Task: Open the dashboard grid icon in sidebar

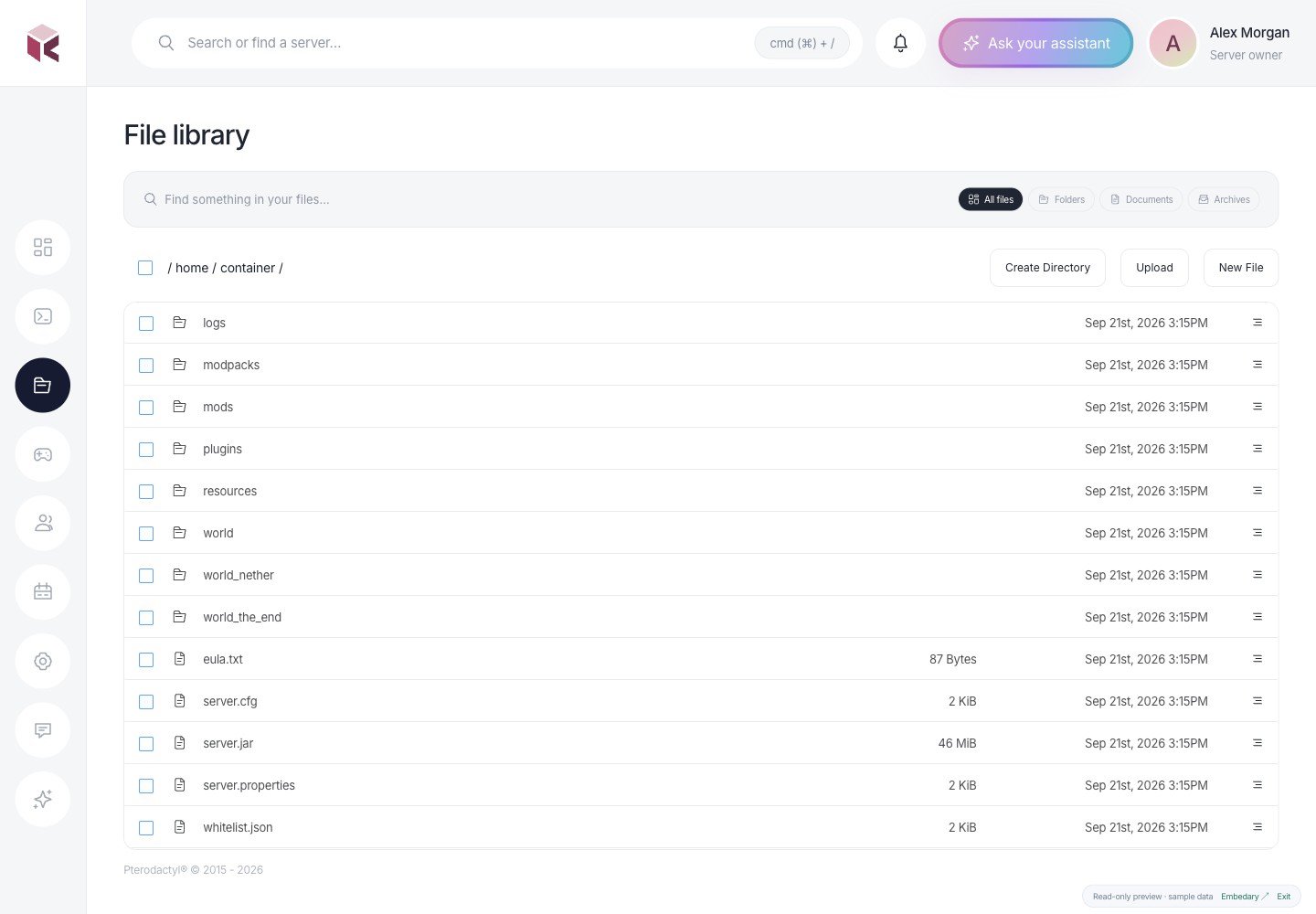Action: point(43,248)
